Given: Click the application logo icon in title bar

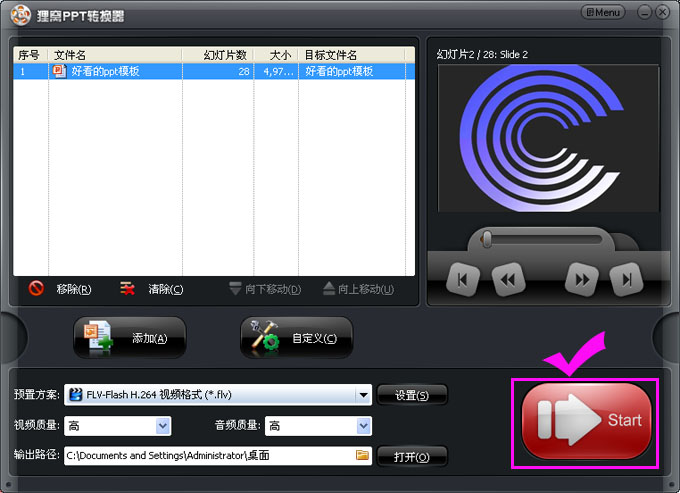Looking at the screenshot, I should pos(20,16).
